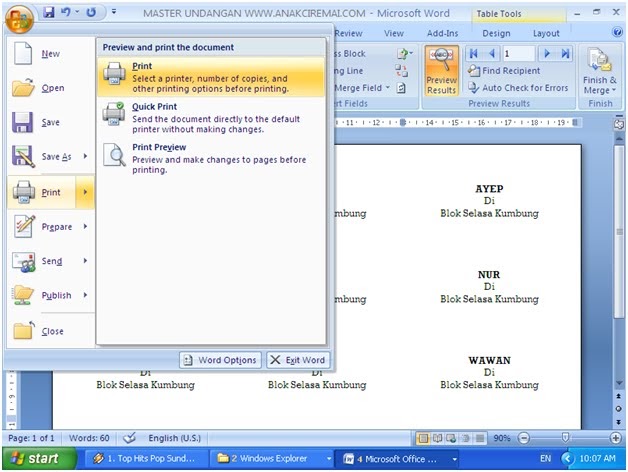Click English (U.S.) language indicator
628x472 pixels.
[x=175, y=438]
